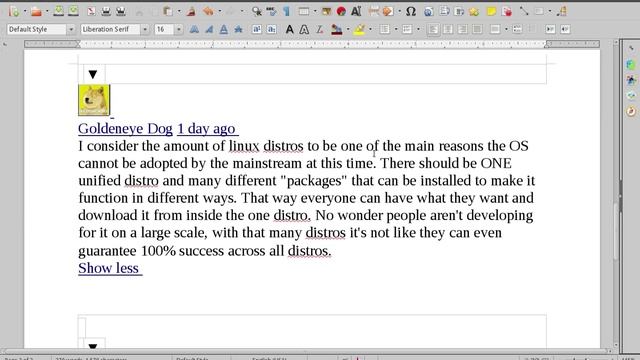Toggle the bulleted list
The width and height of the screenshot is (640, 360).
point(384,29)
